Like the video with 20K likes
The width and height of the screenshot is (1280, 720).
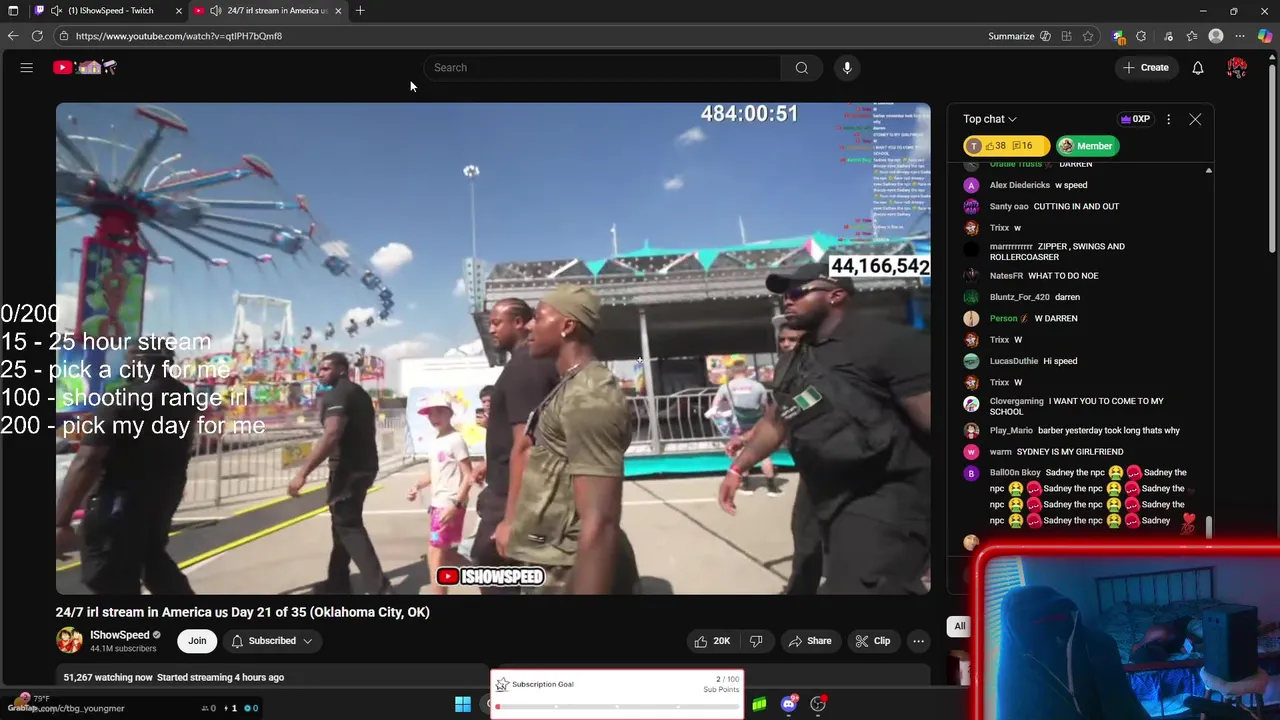point(712,641)
